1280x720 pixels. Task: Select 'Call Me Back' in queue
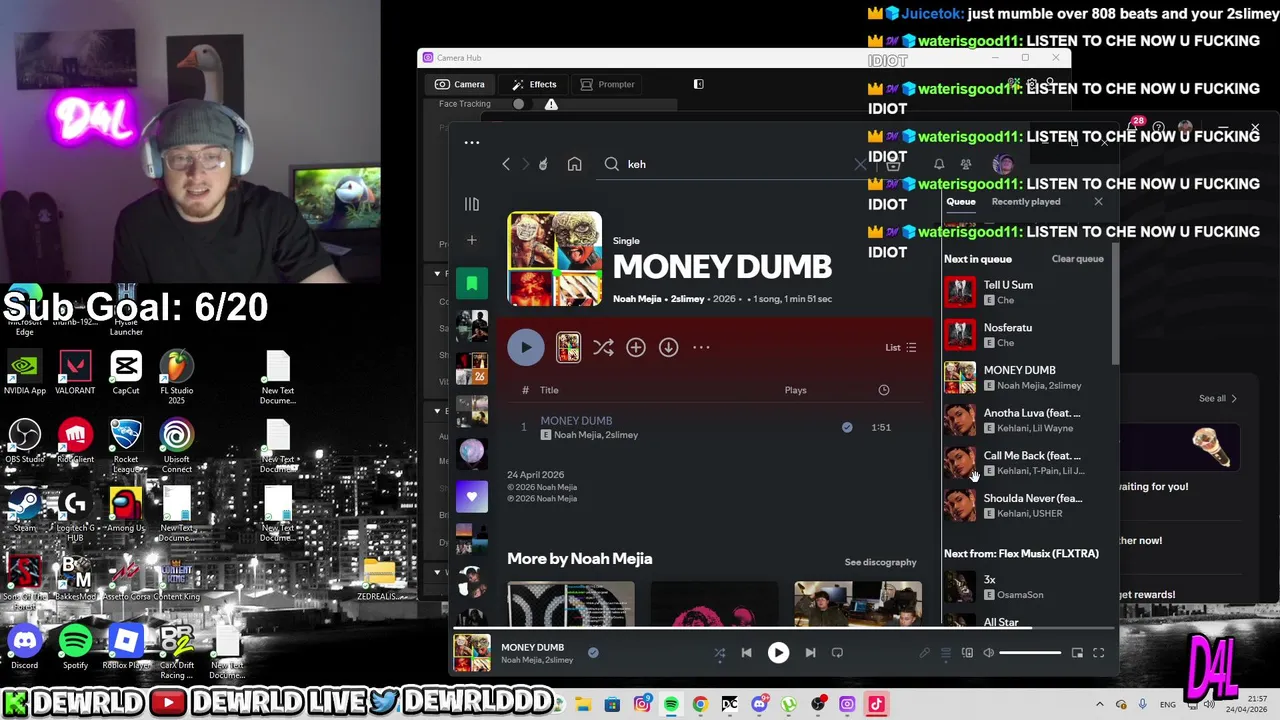1026,463
